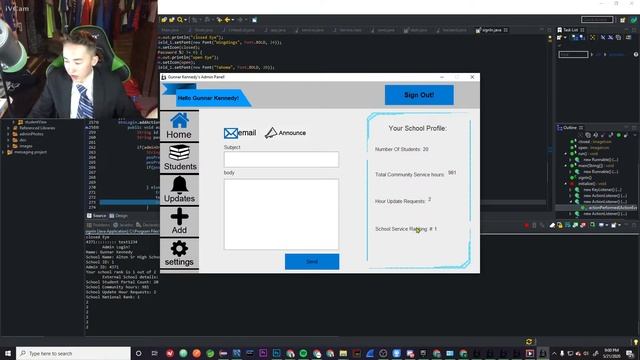The image size is (640, 360).
Task: Expand new KeyListener() node in Outline
Action: 571,190
